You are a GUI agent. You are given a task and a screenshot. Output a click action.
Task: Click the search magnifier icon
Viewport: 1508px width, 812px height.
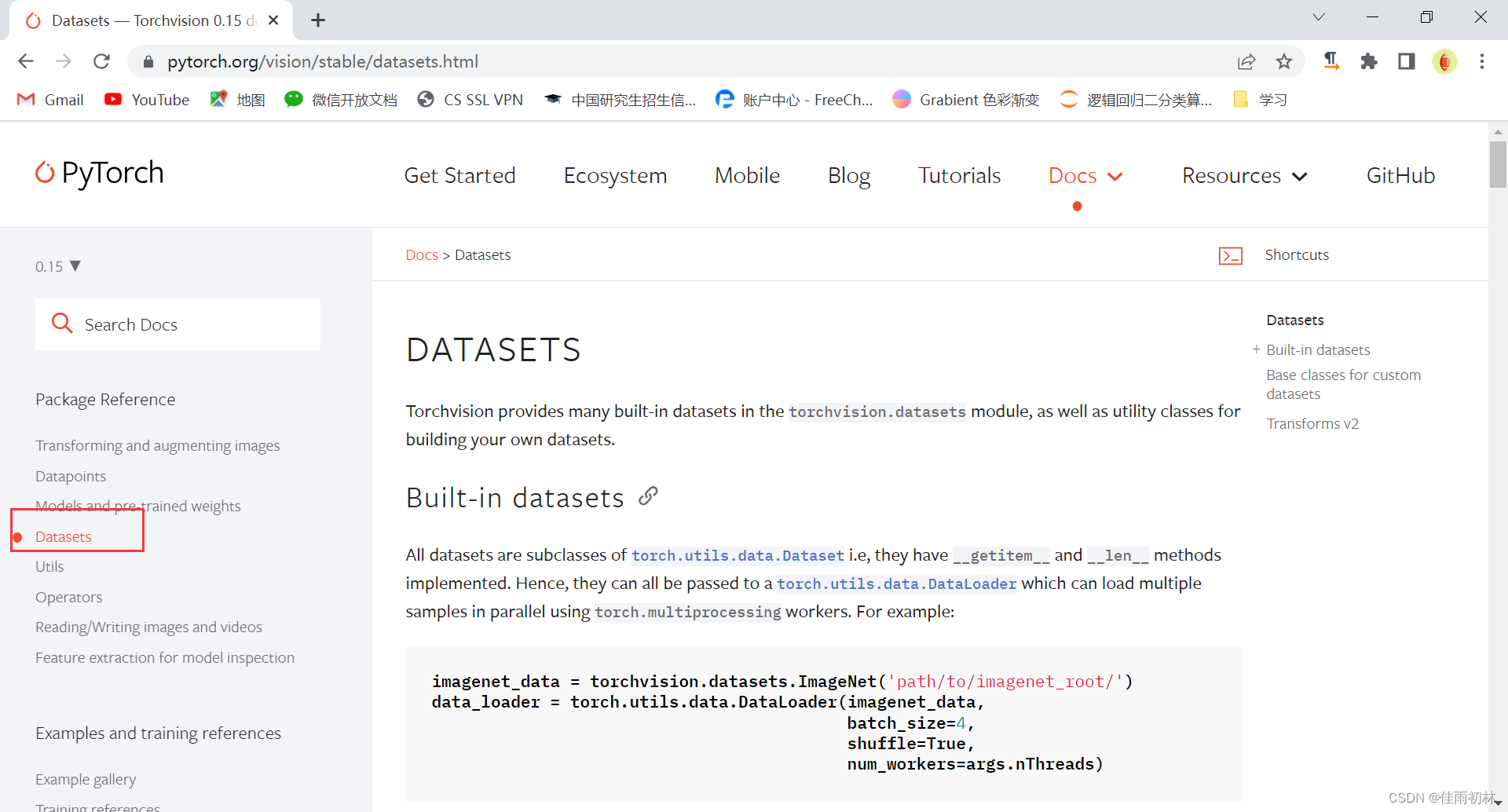[x=62, y=323]
